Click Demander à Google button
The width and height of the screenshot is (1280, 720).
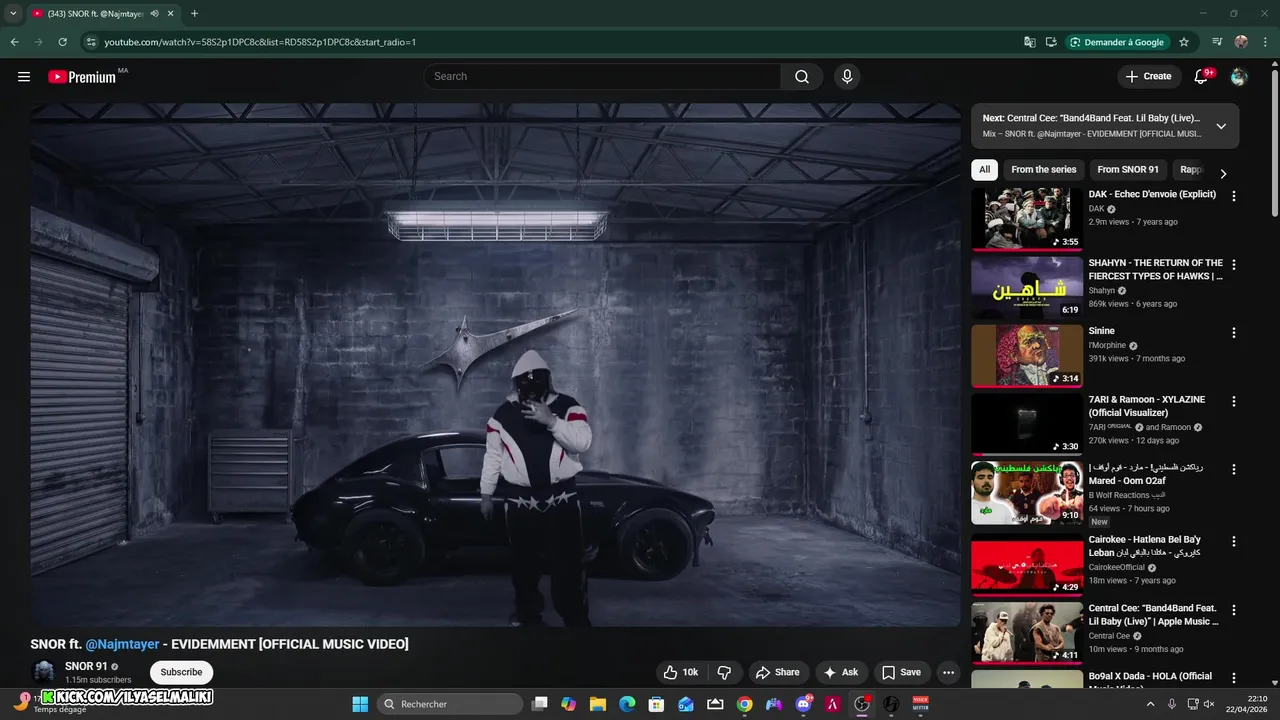click(1116, 42)
